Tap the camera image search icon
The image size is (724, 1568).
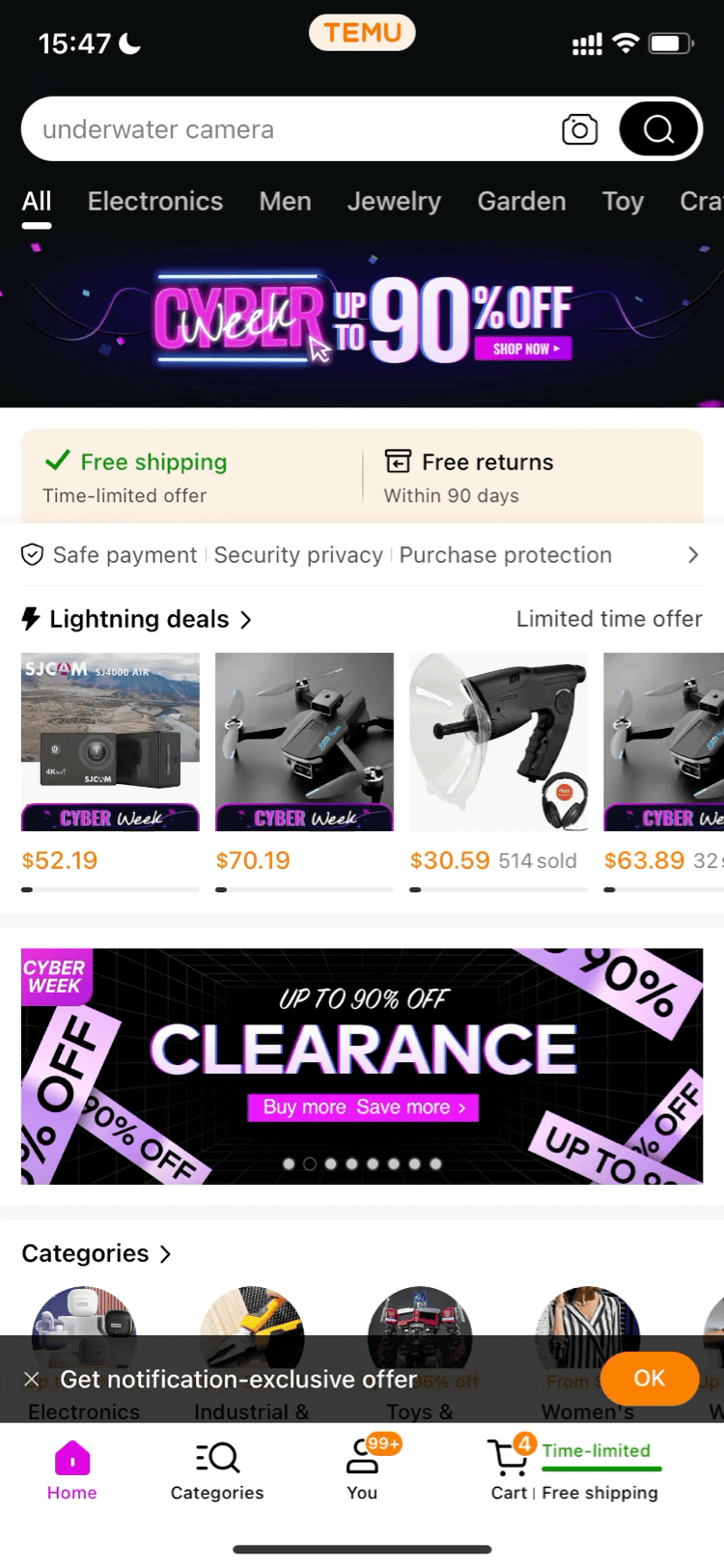click(579, 129)
